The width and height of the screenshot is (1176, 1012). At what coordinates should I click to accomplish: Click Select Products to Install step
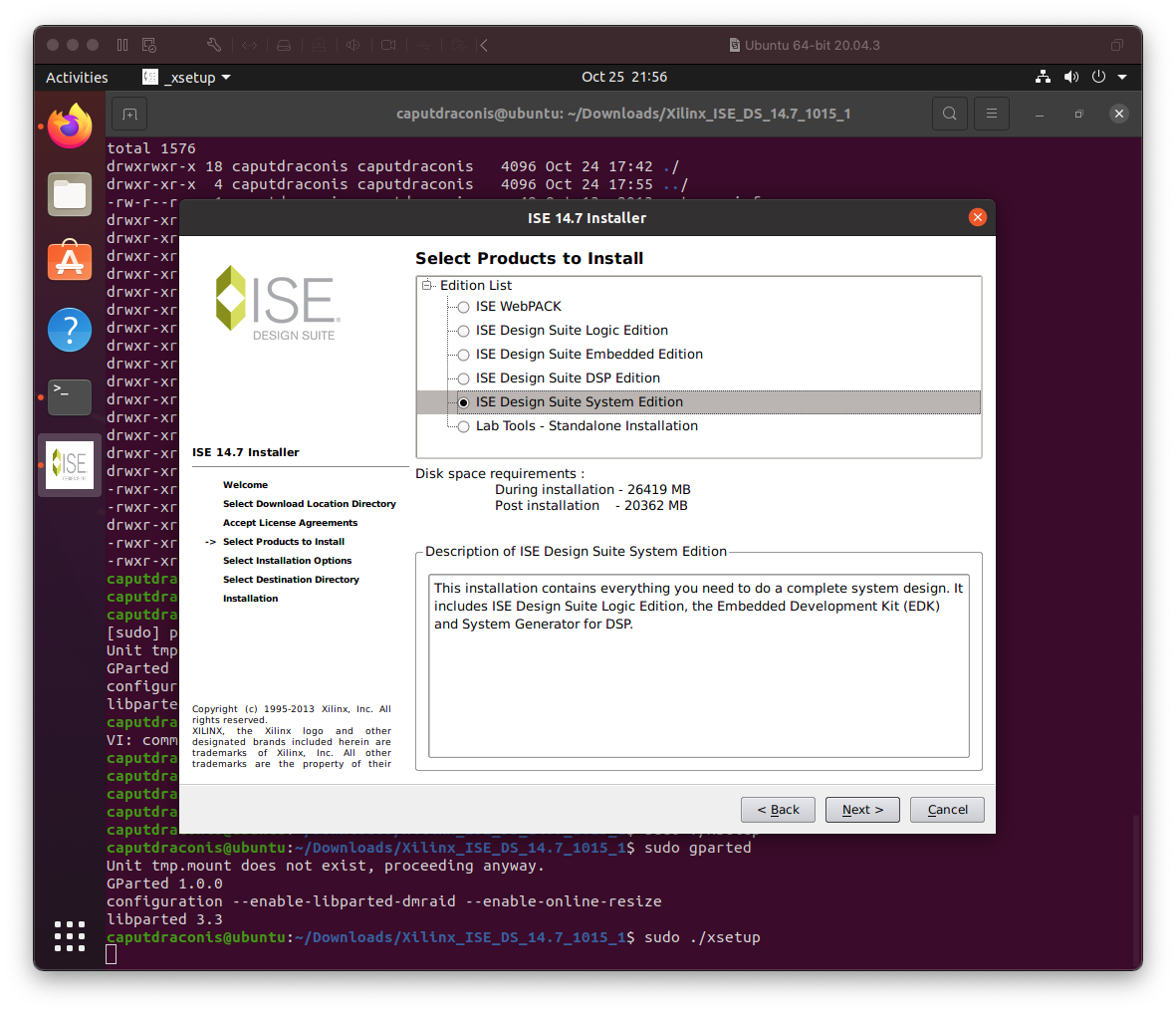(284, 541)
